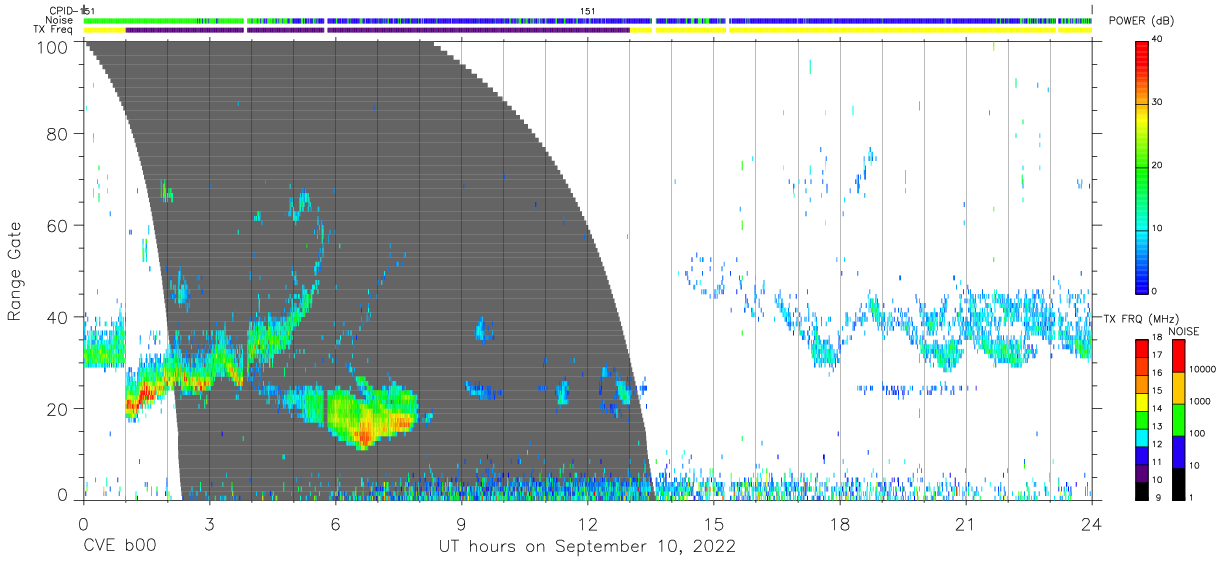The height and width of the screenshot is (567, 1228).
Task: Click the CPID value 151 at top center
Action: [x=588, y=11]
